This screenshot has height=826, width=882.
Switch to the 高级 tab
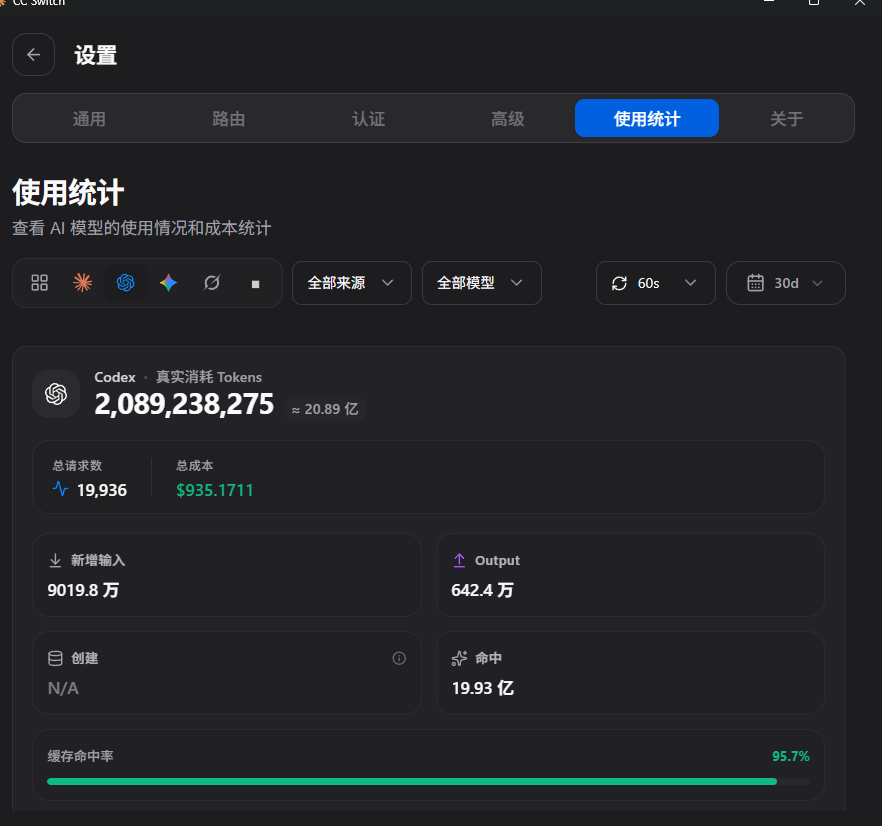coord(507,119)
